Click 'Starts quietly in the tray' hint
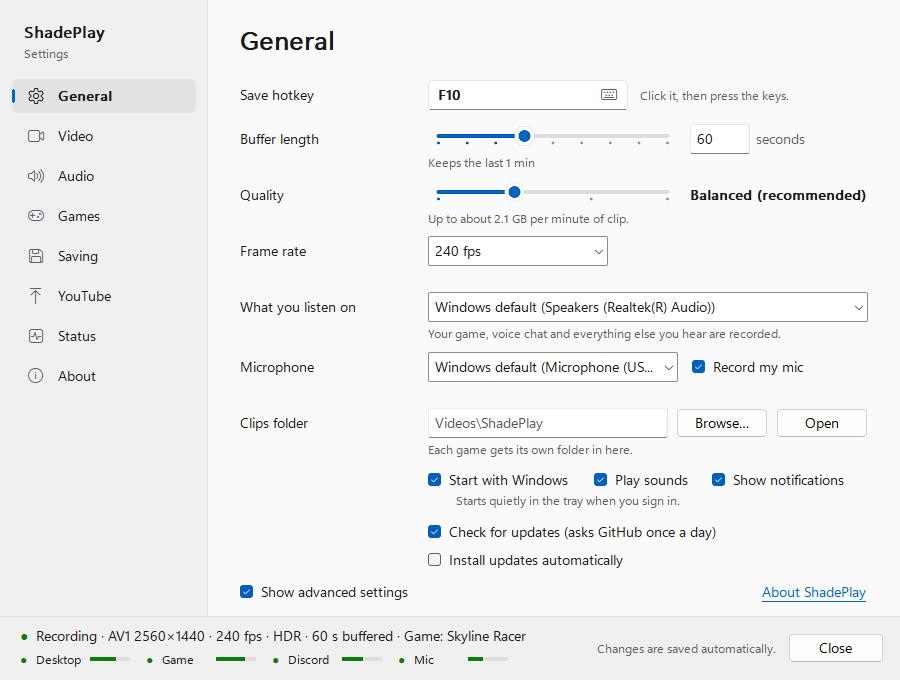This screenshot has height=680, width=900. coord(568,501)
